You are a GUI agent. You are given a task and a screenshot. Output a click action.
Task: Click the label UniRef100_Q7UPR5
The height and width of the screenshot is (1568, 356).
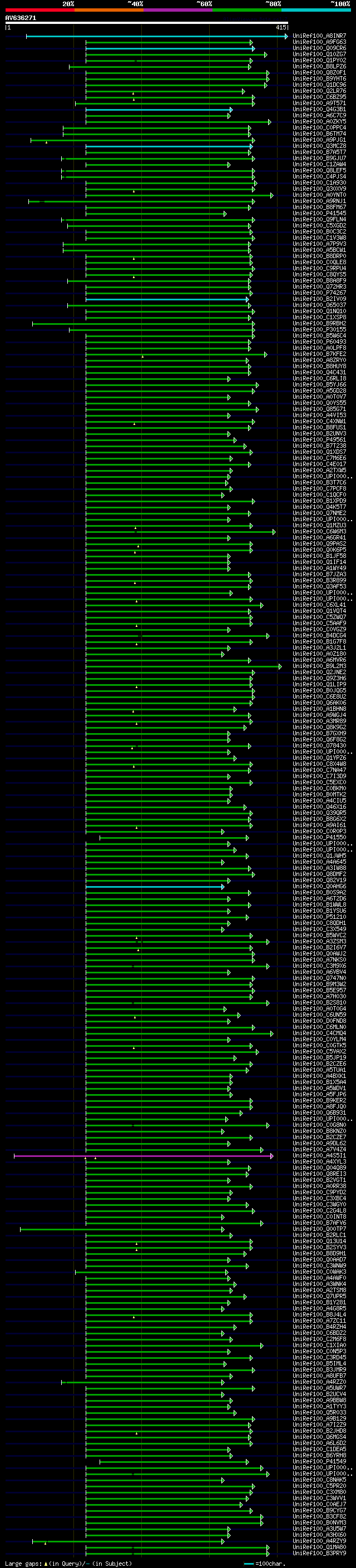click(319, 1296)
